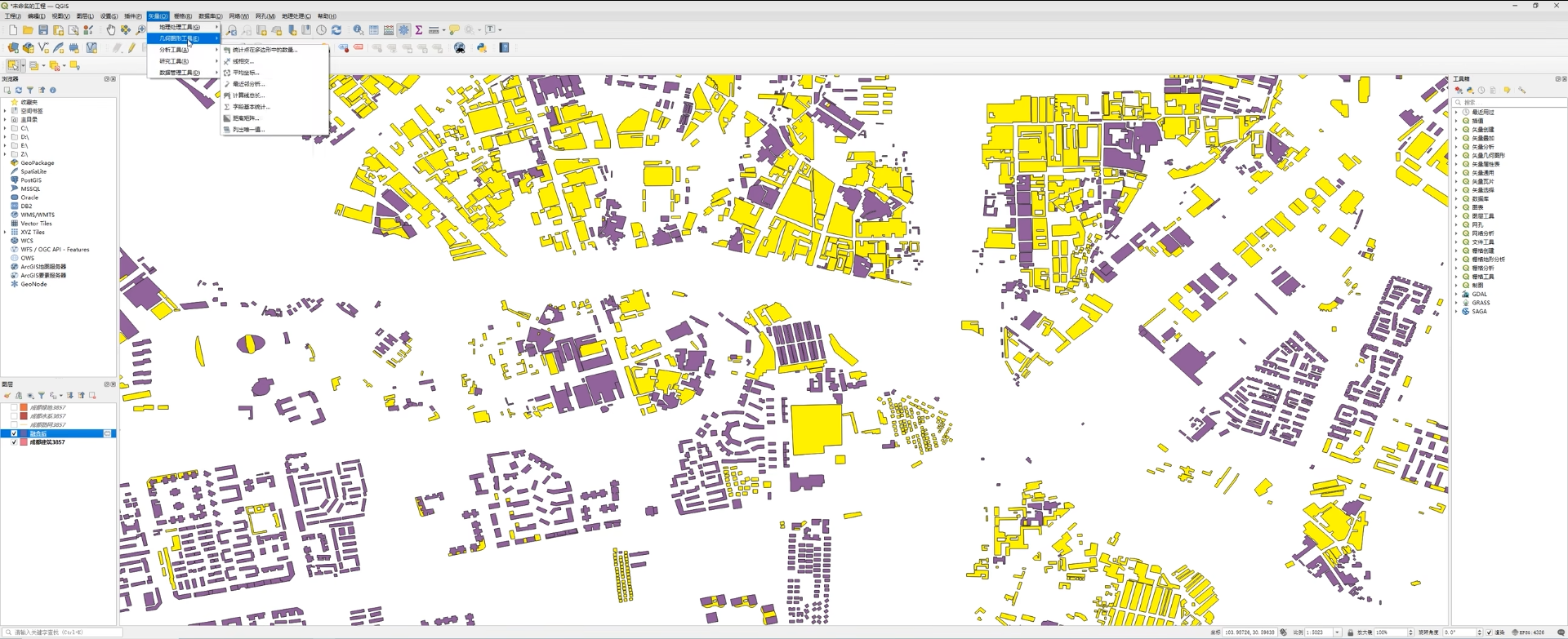Click the coordinate input field

point(1249,632)
